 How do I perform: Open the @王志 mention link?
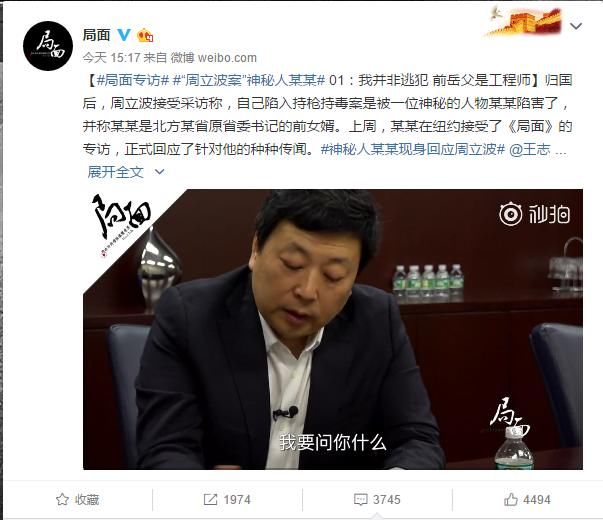click(x=530, y=149)
